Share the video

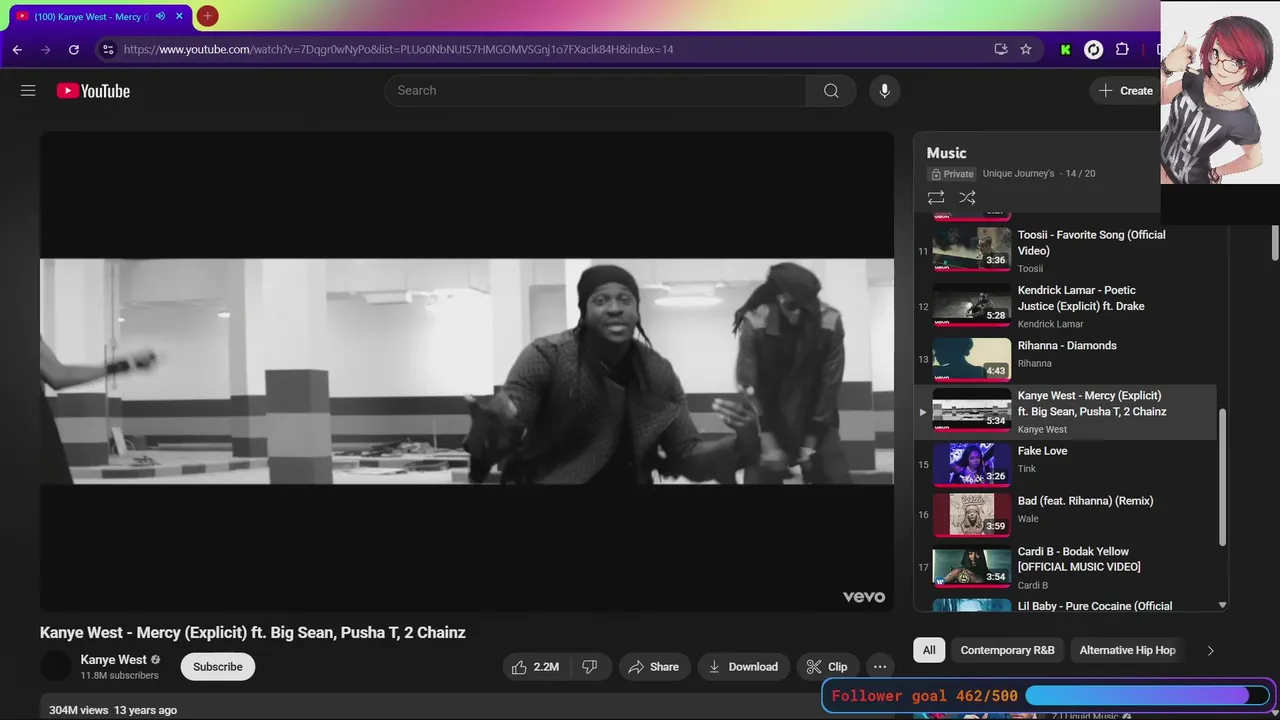[x=654, y=667]
